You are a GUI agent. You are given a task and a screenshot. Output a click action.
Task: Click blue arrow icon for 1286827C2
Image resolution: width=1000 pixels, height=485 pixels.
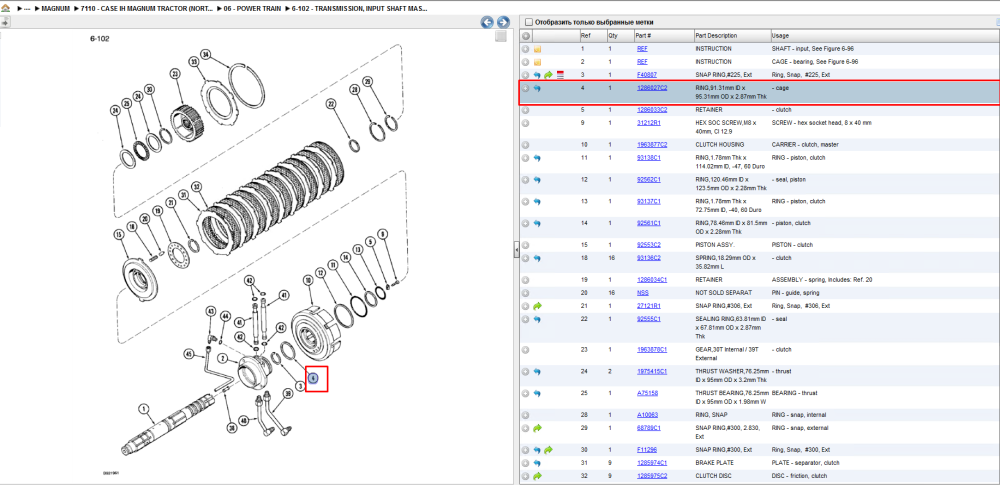coord(537,88)
